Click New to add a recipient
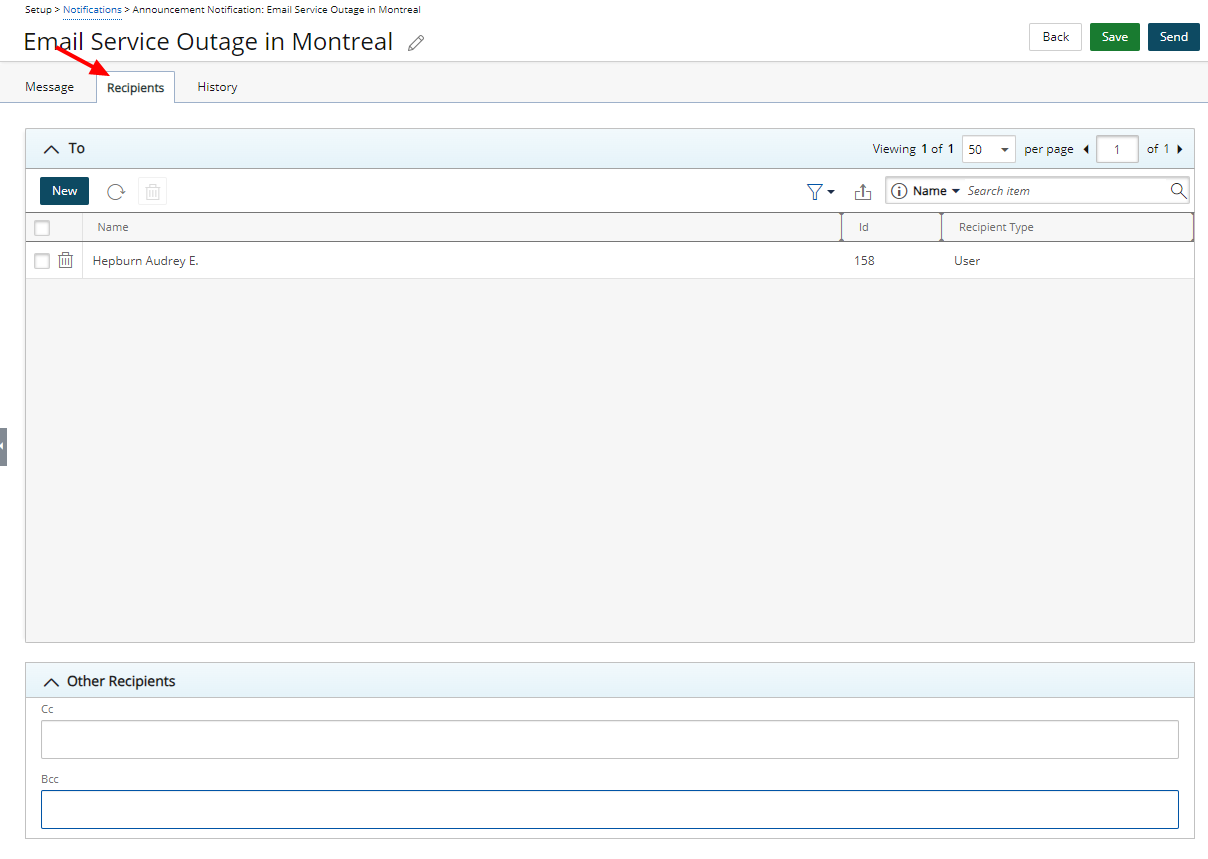Screen dimensions: 1208x859 pyautogui.click(x=65, y=191)
